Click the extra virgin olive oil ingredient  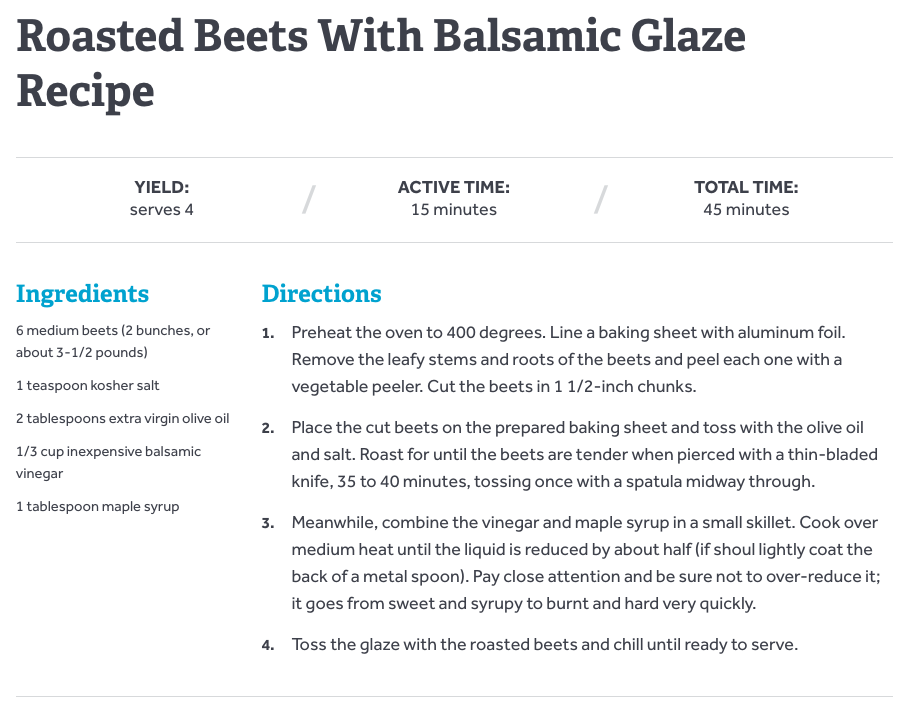click(122, 418)
